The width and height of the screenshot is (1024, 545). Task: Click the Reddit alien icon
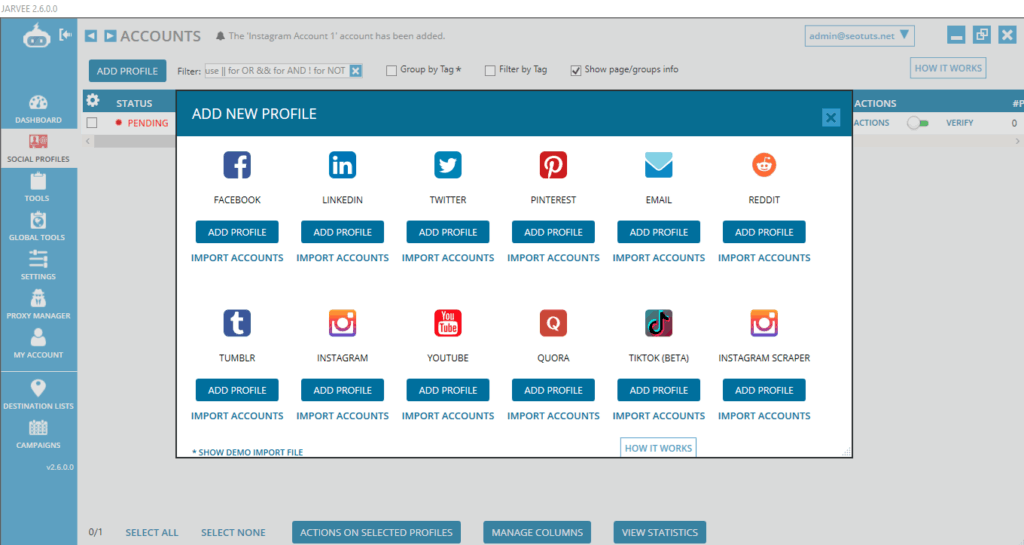tap(764, 165)
